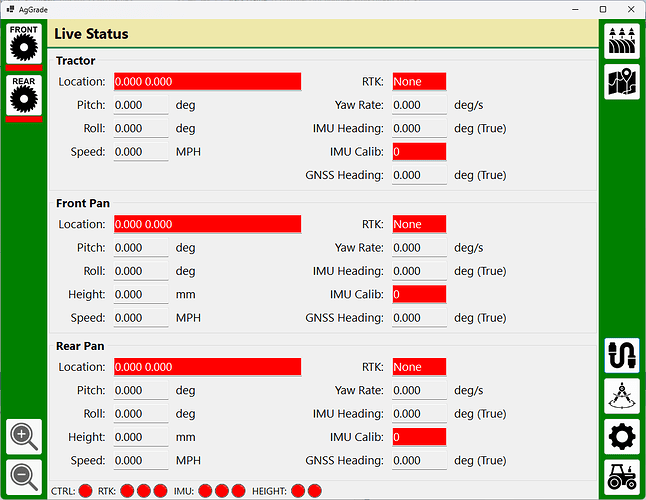
Task: Click the Tractor Location field
Action: [207, 82]
